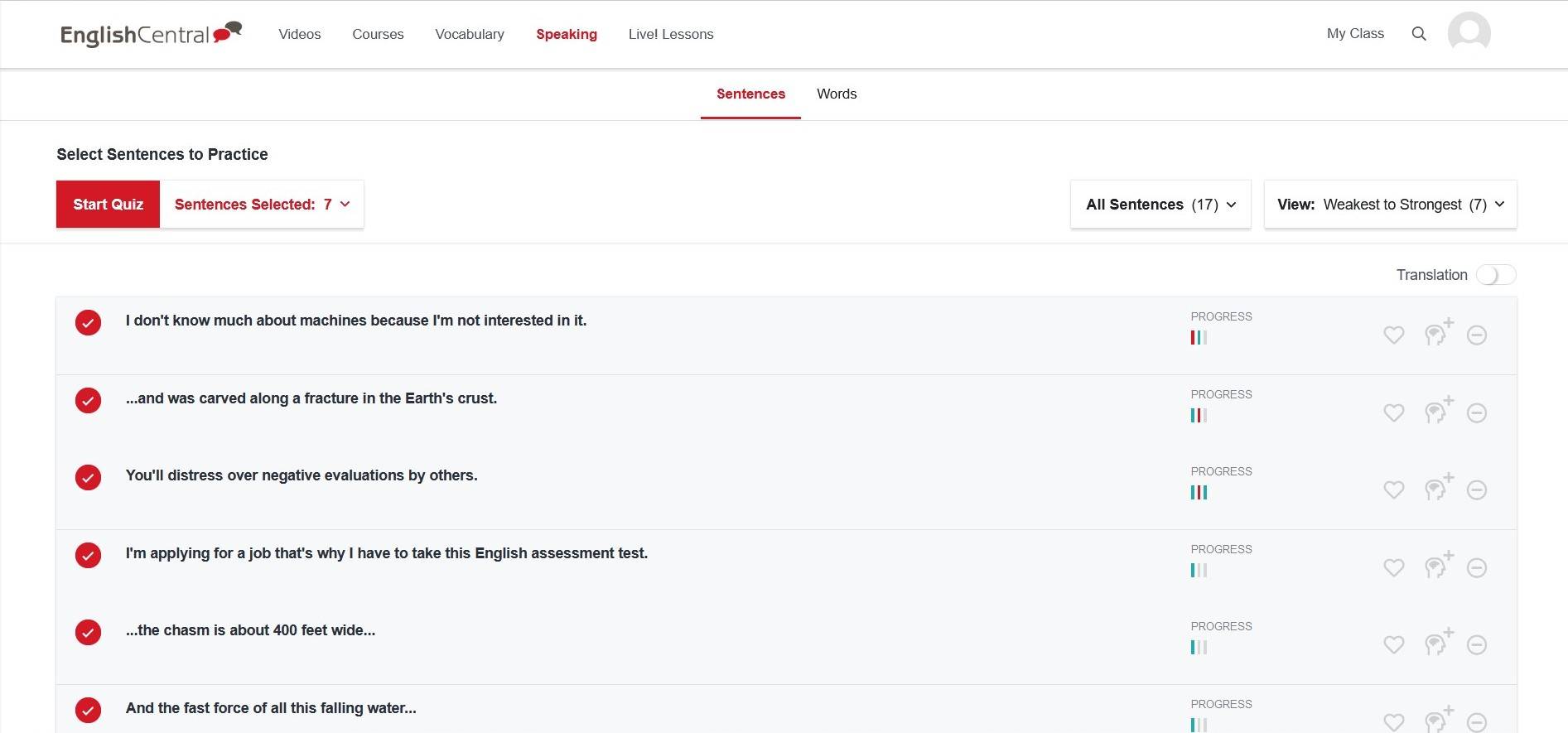1568x733 pixels.
Task: Toggle the Translation switch
Action: pos(1496,275)
